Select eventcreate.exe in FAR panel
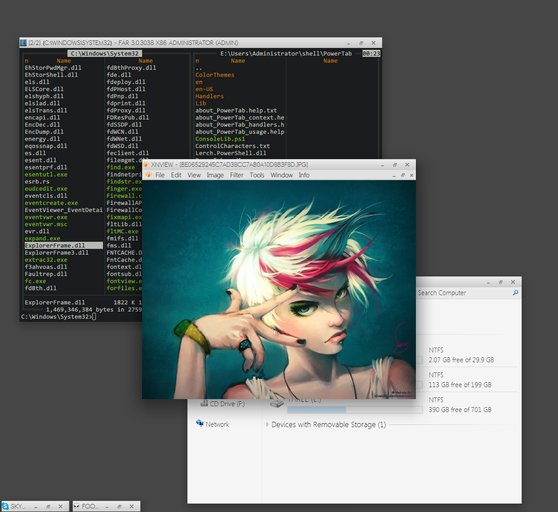 pyautogui.click(x=51, y=203)
